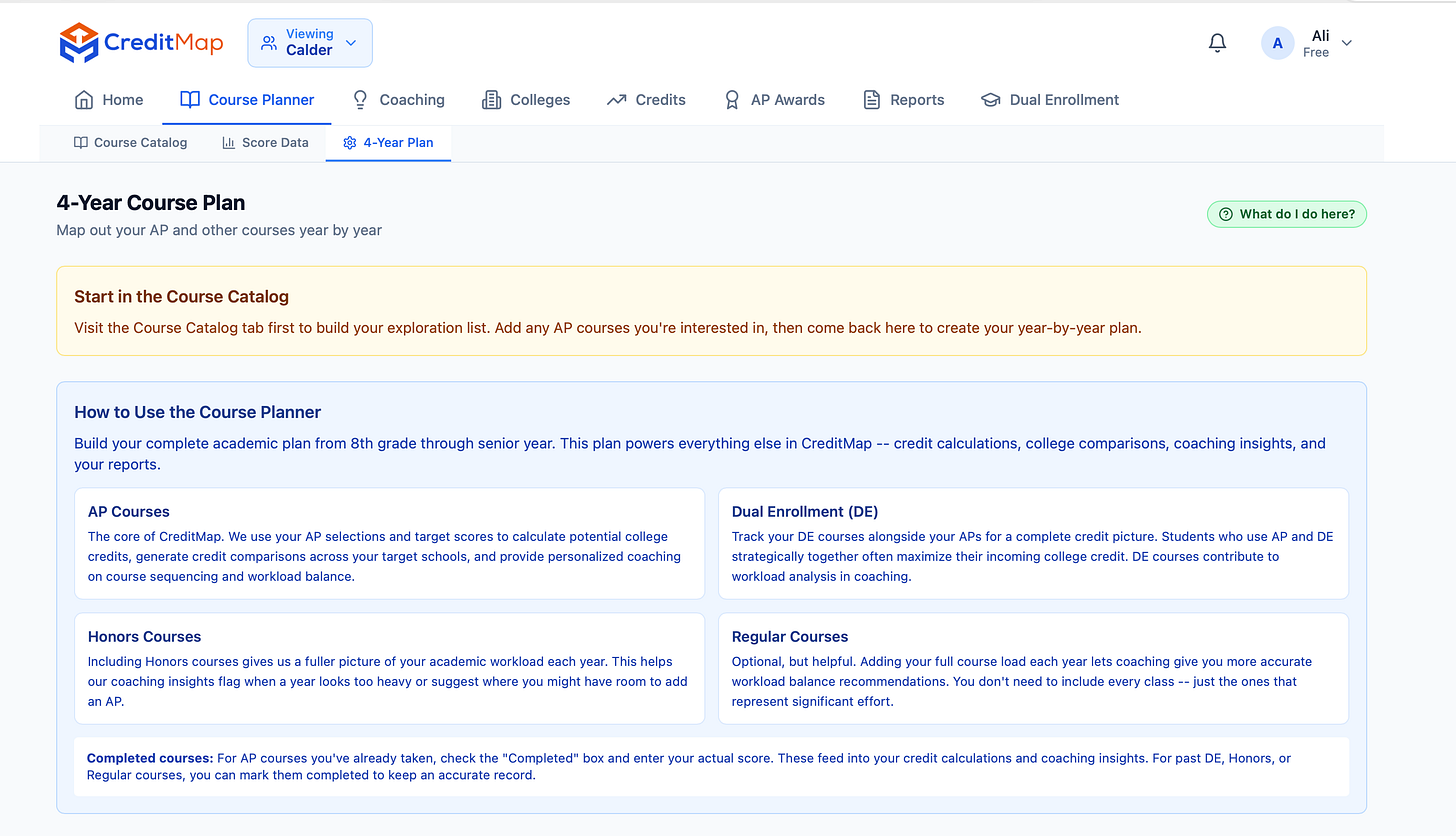Expand the Viewing Calder student dropdown

[310, 43]
